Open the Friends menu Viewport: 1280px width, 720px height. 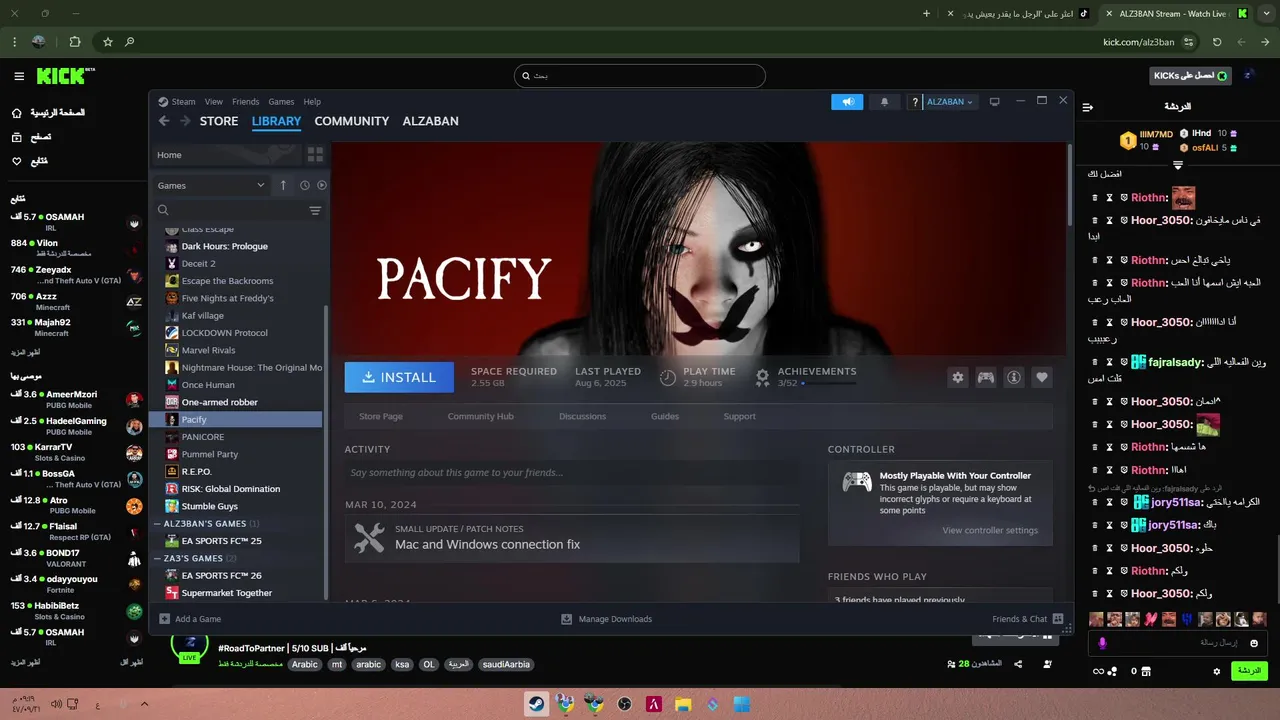coord(246,102)
